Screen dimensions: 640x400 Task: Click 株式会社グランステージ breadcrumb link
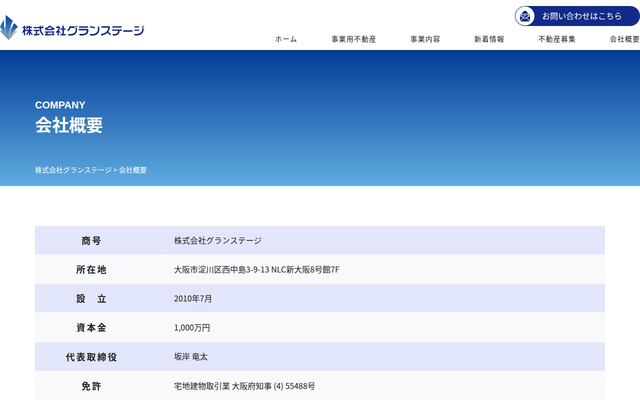click(x=73, y=170)
